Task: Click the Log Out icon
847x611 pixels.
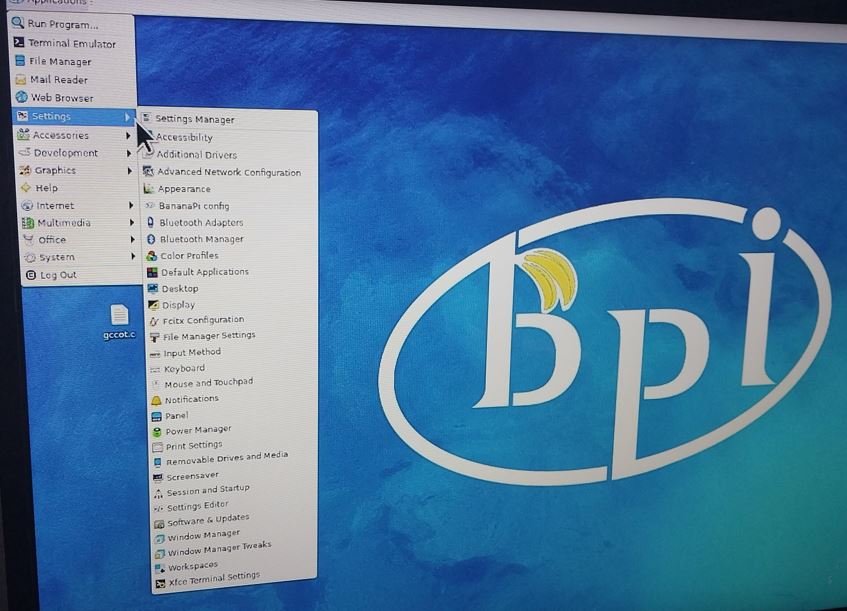Action: coord(31,274)
